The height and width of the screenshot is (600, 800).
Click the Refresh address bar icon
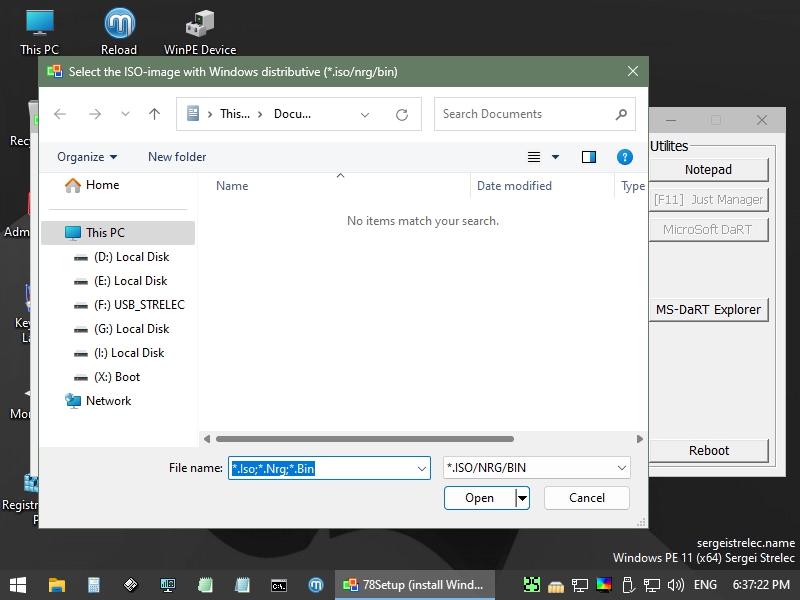tap(402, 114)
